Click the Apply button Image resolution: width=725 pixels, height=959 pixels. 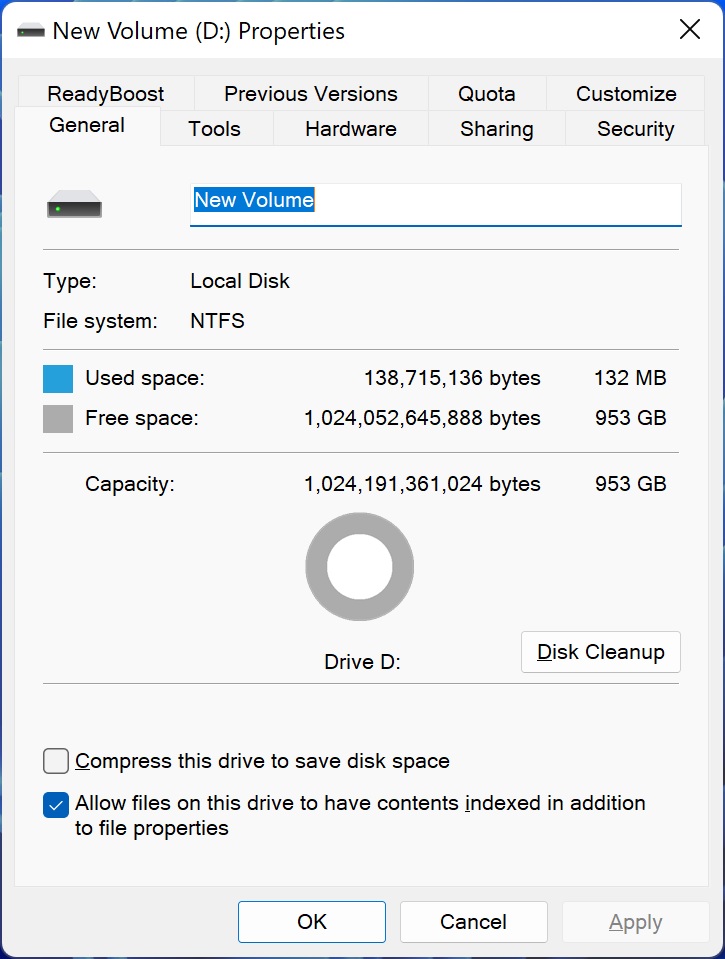pos(636,922)
